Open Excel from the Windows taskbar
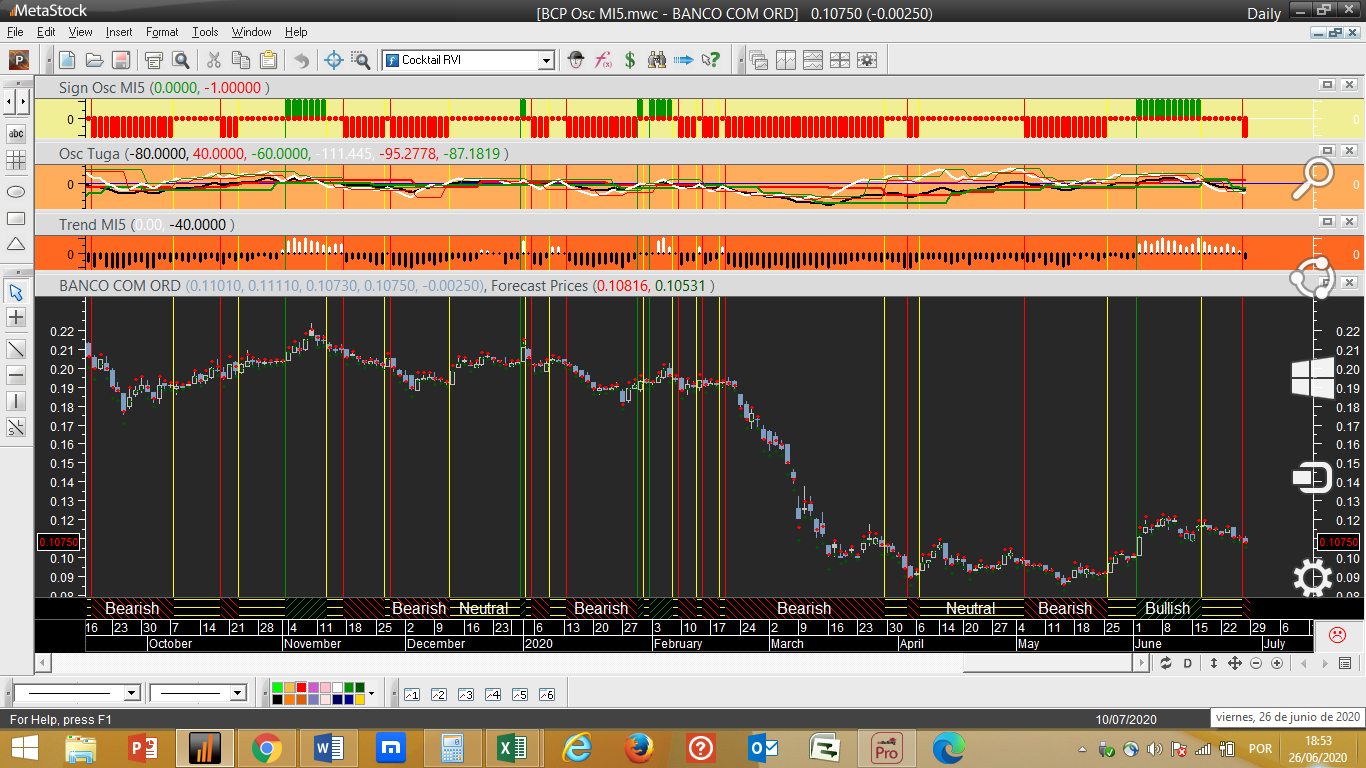Viewport: 1366px width, 768px height. click(x=510, y=748)
